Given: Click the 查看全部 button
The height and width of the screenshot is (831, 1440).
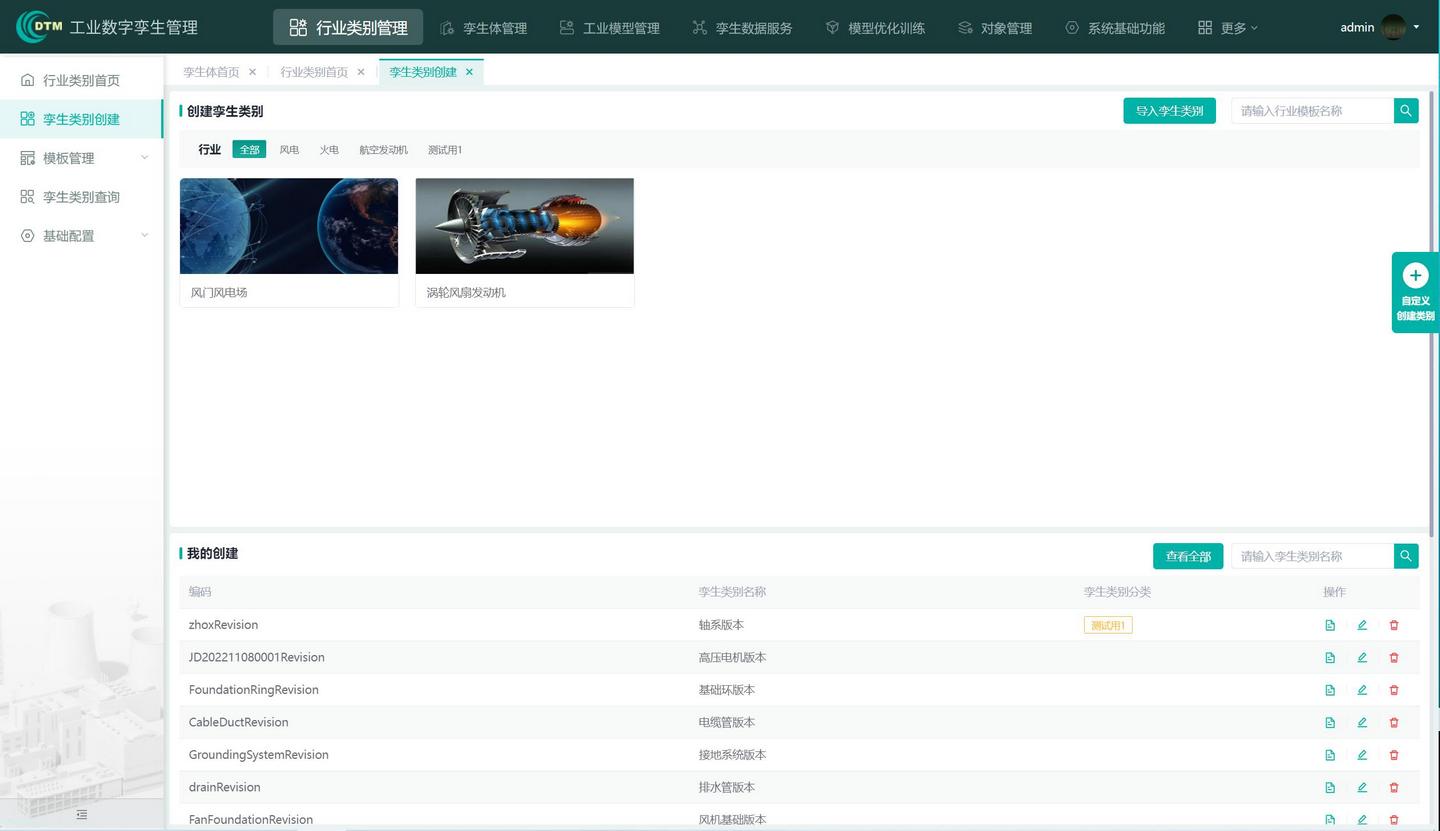Looking at the screenshot, I should click(x=1188, y=556).
